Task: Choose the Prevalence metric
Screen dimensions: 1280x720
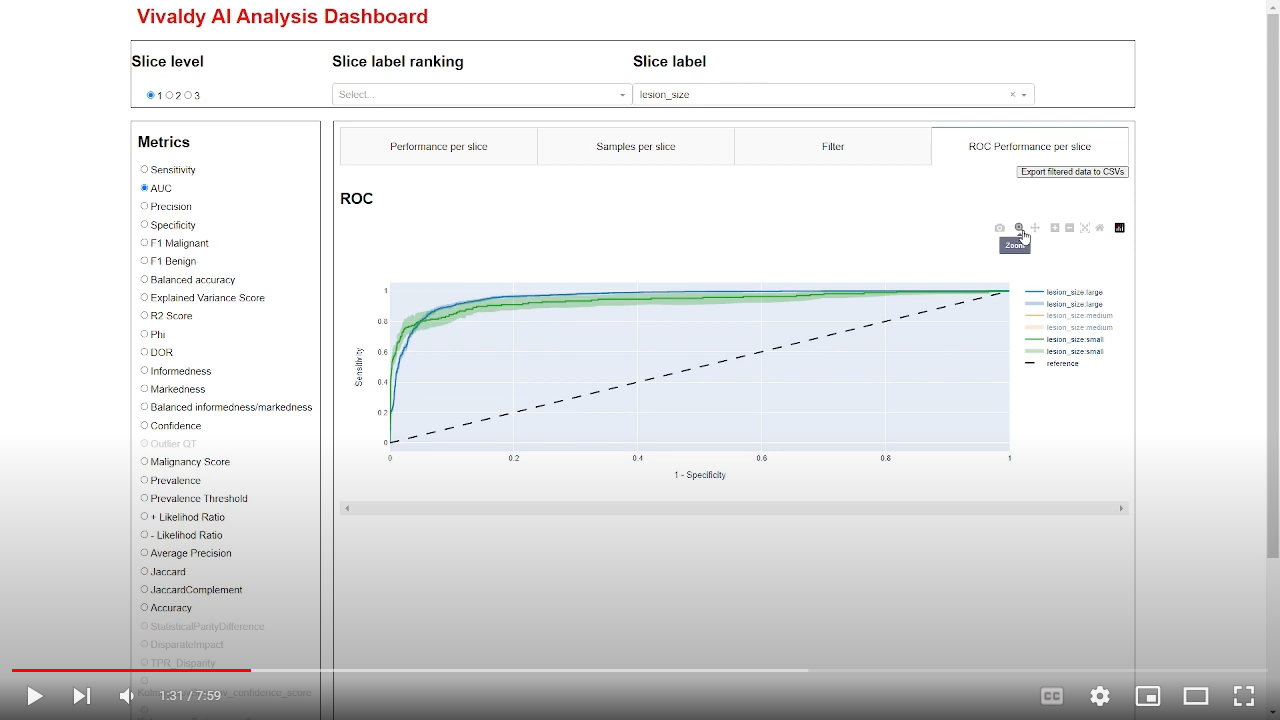Action: [145, 480]
